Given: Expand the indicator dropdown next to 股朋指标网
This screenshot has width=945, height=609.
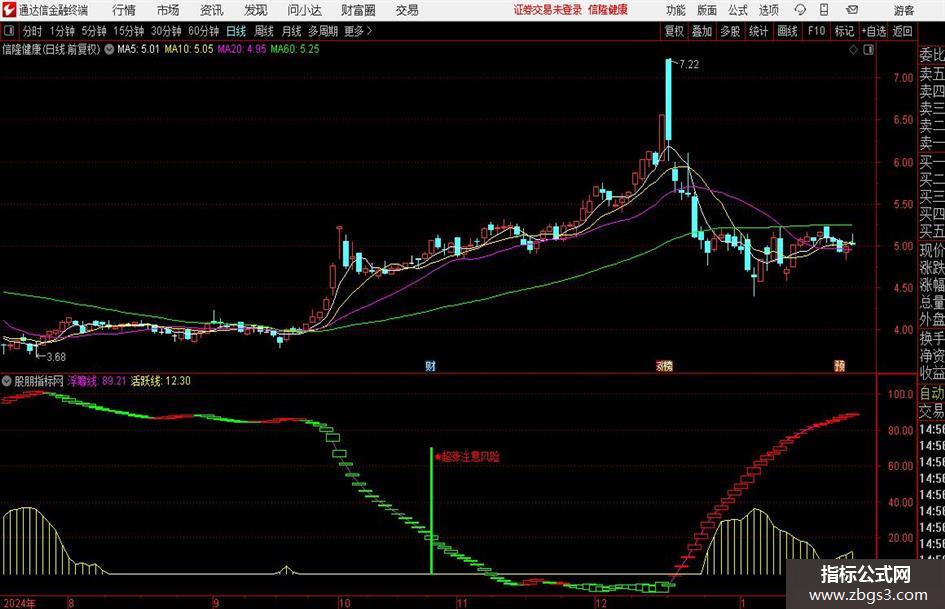Looking at the screenshot, I should (7, 381).
